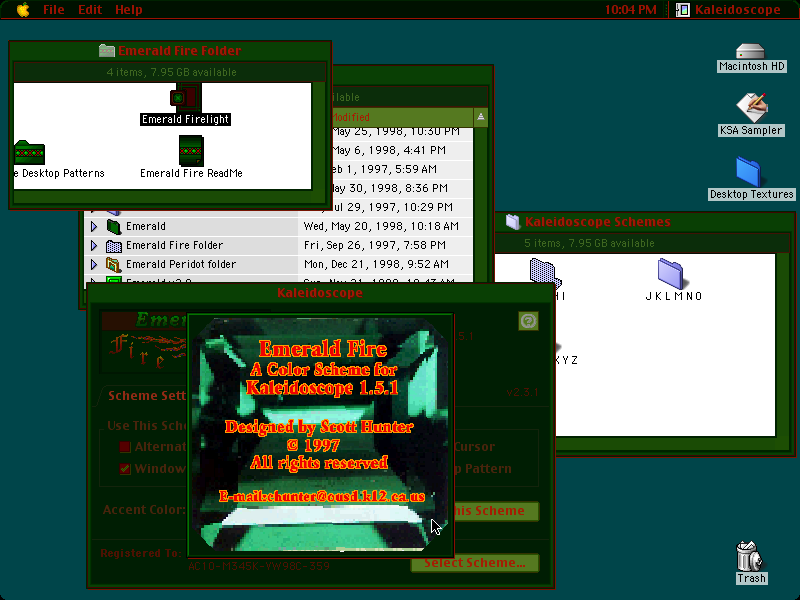Click 'Mon, Dec 21, 1998, 9:52 AM' date
800x600 pixels.
pos(376,264)
